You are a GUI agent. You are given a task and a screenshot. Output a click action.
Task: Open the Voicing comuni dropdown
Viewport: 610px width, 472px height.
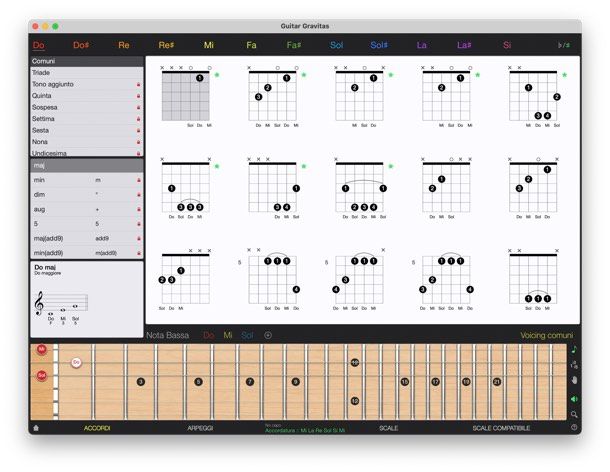coord(547,335)
